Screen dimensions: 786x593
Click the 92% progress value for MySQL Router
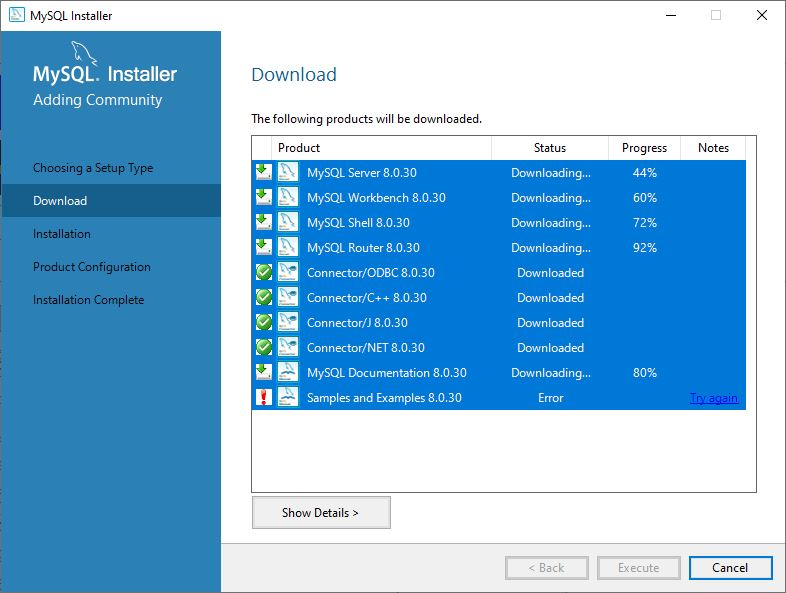click(645, 248)
